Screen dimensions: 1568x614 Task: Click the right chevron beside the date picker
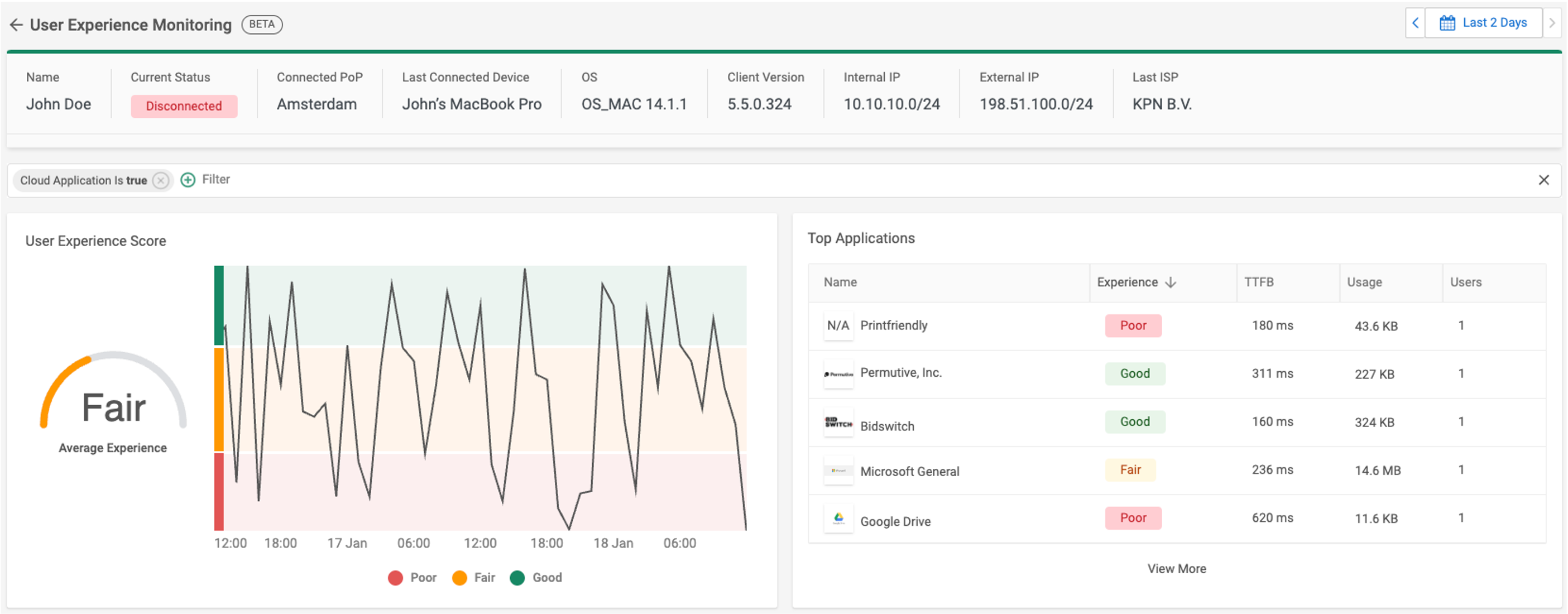click(x=1553, y=22)
